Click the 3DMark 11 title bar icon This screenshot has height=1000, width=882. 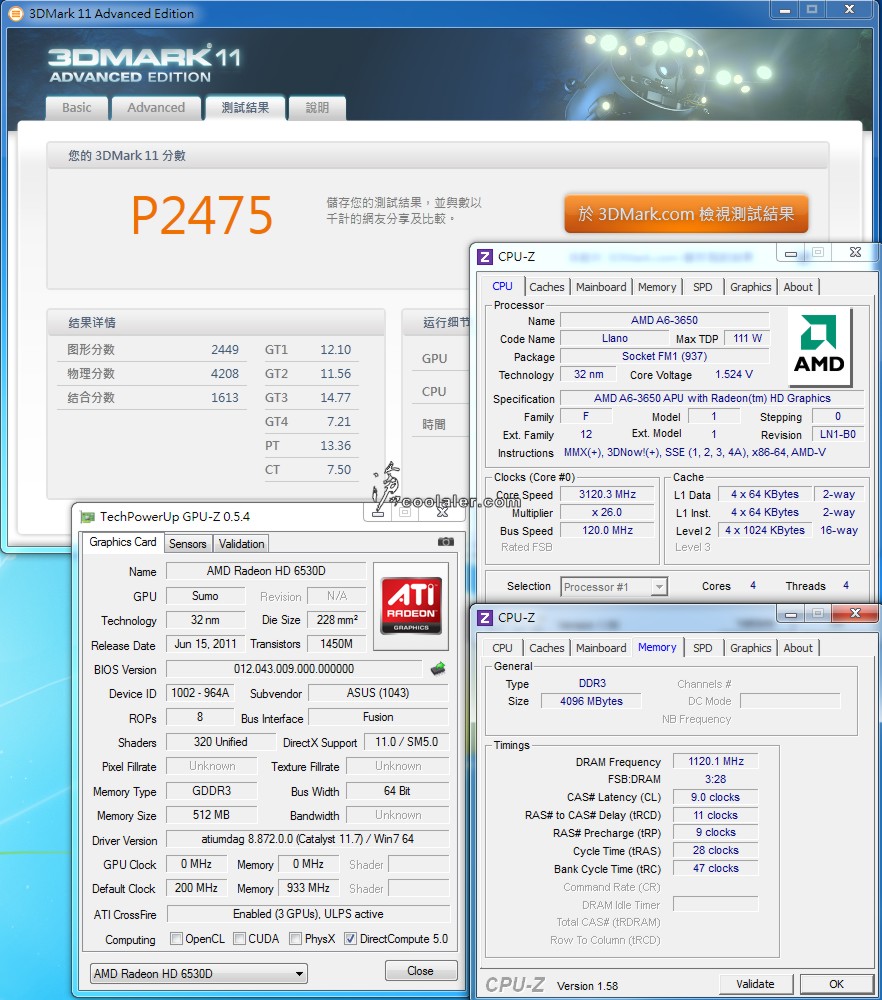tap(16, 13)
